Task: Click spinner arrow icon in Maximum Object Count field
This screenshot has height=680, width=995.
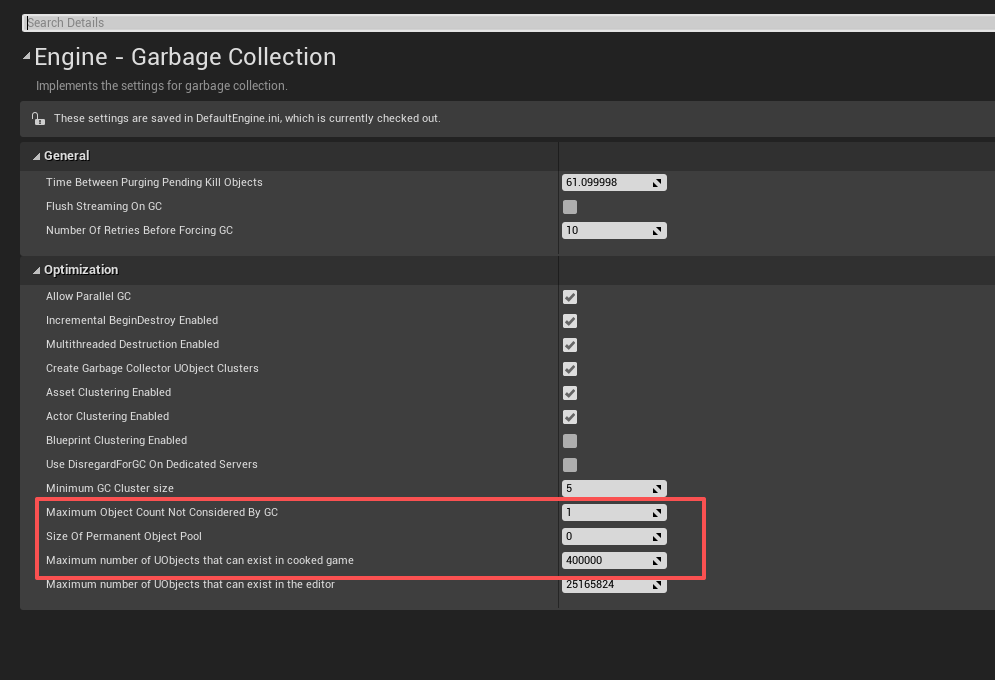Action: tap(657, 513)
